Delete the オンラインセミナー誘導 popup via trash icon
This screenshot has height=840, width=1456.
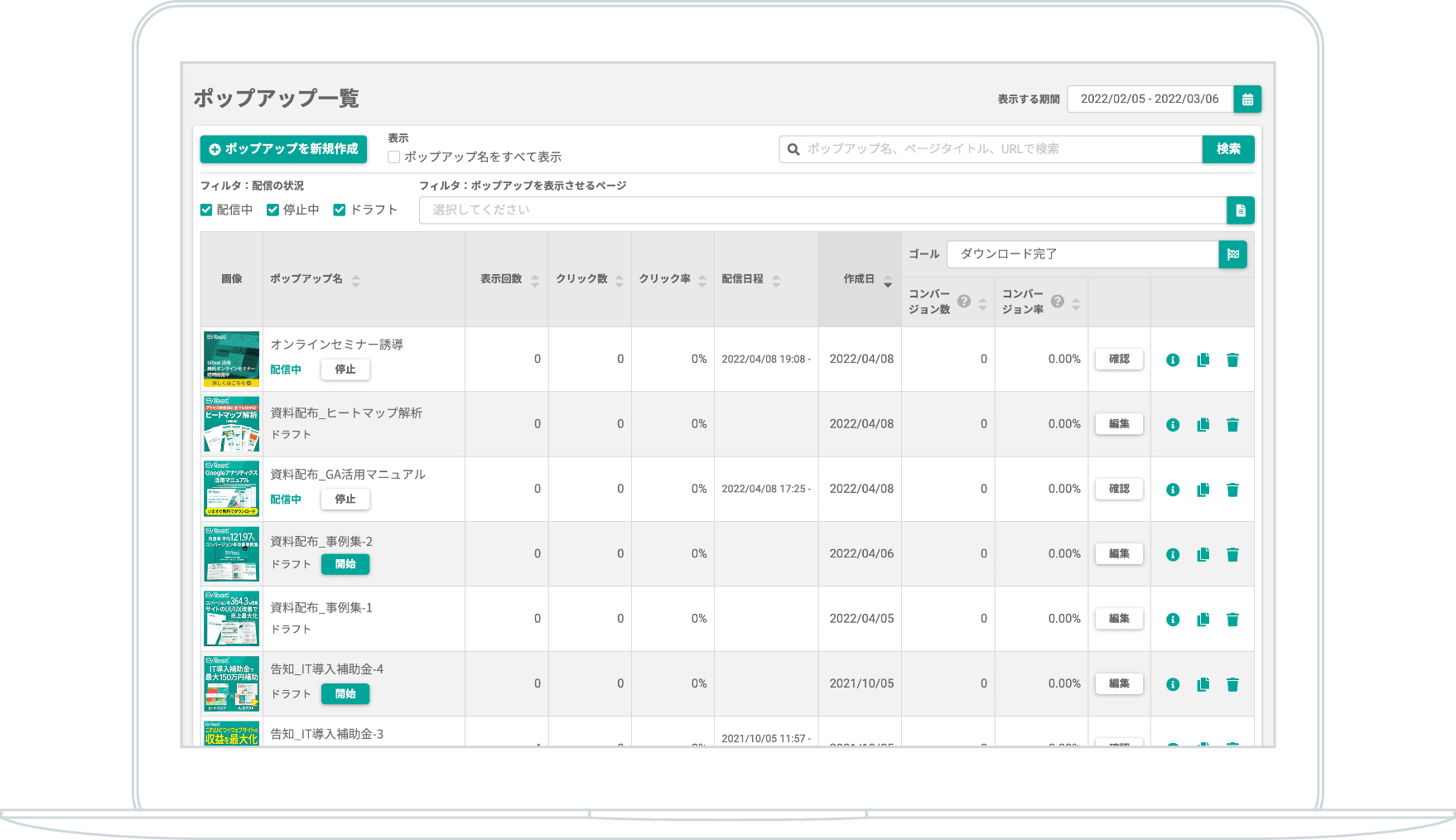tap(1232, 360)
